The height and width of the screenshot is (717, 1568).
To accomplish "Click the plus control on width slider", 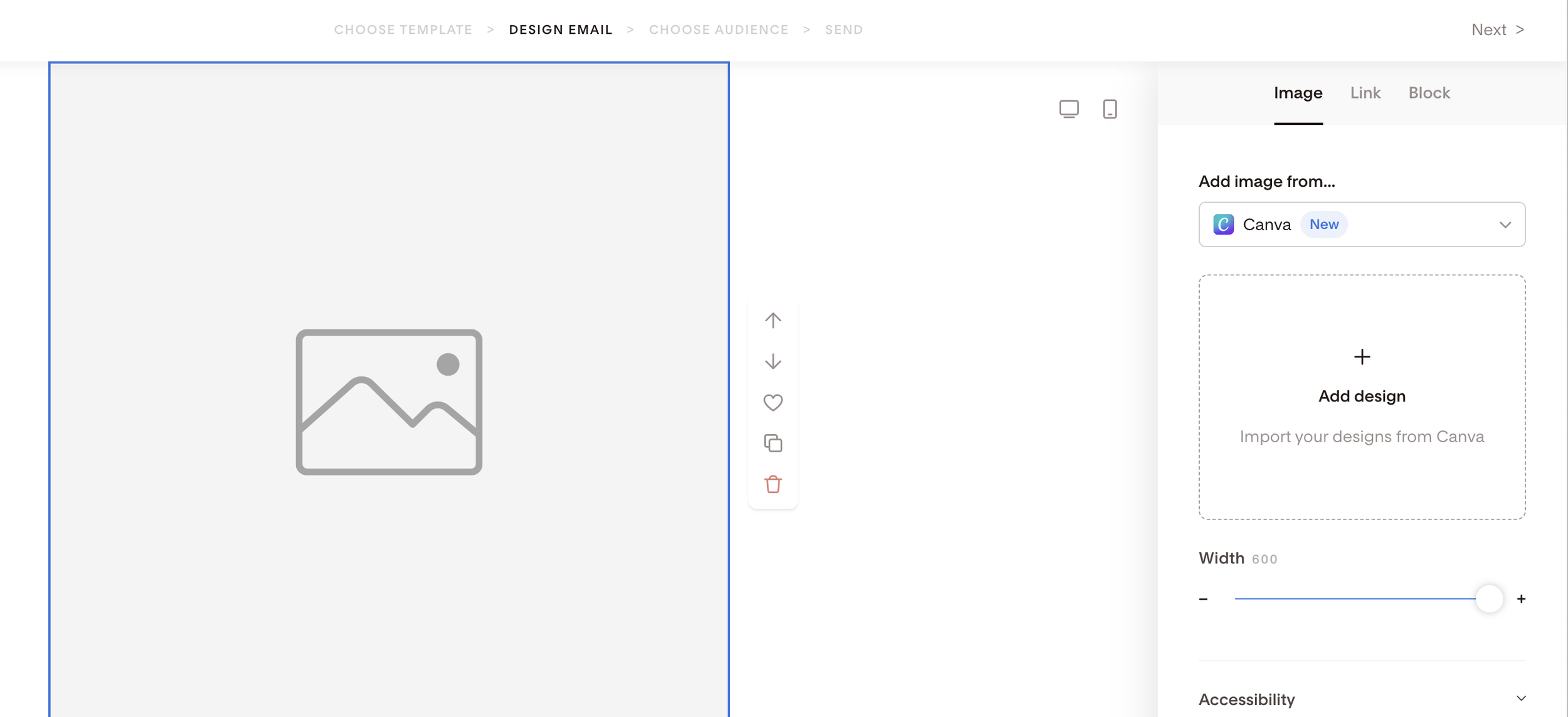I will (x=1520, y=598).
